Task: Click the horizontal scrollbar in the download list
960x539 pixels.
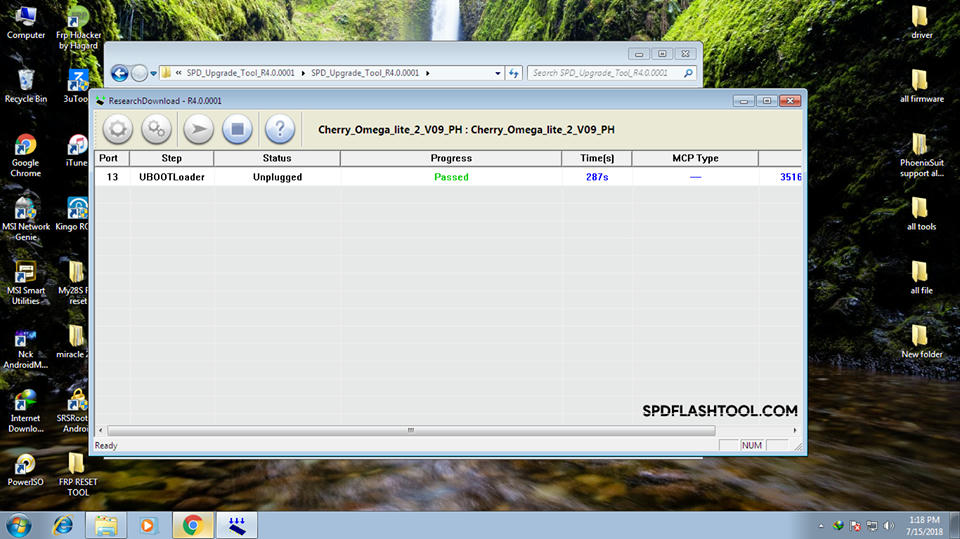Action: coord(410,430)
